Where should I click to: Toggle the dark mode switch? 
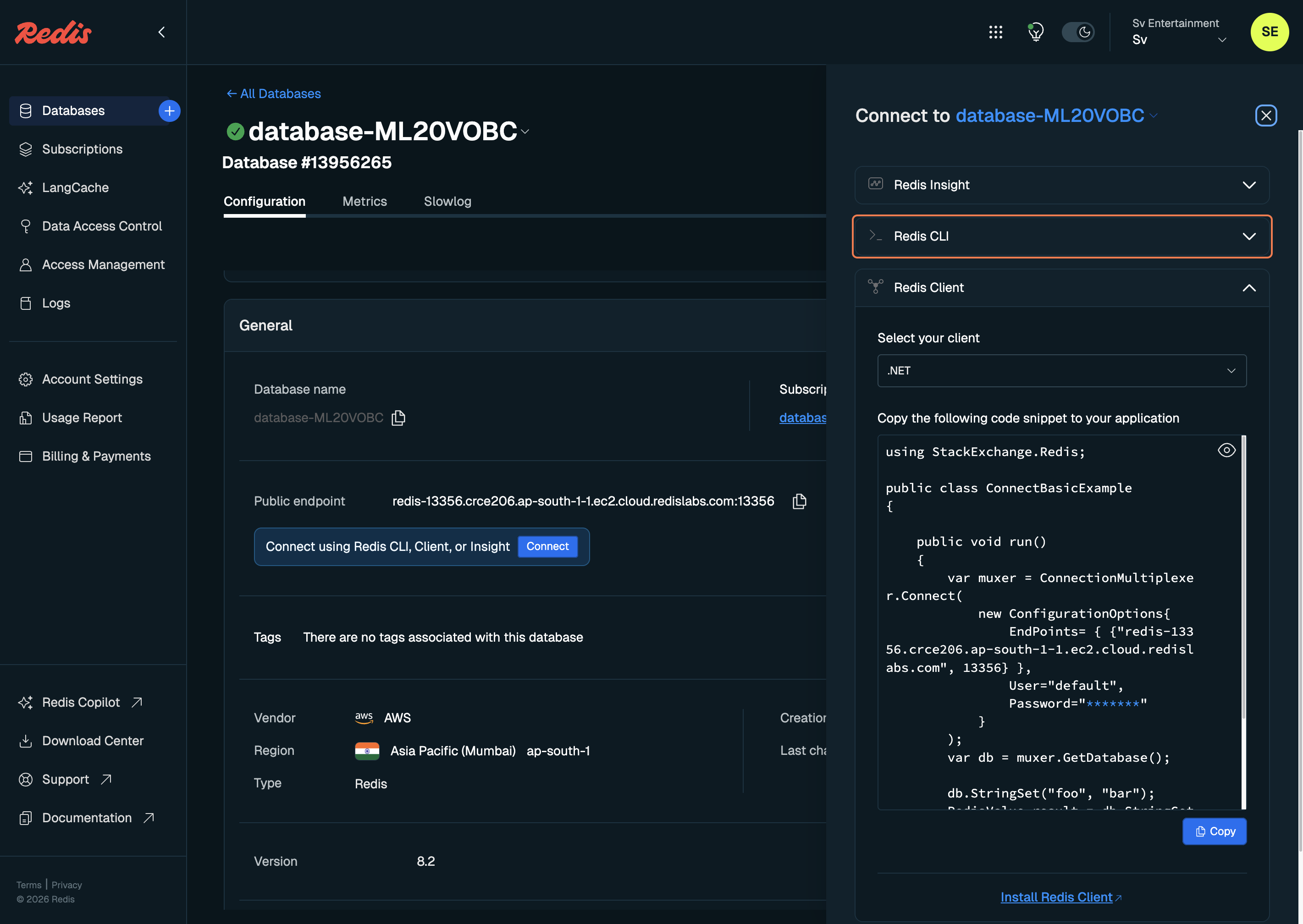tap(1078, 32)
